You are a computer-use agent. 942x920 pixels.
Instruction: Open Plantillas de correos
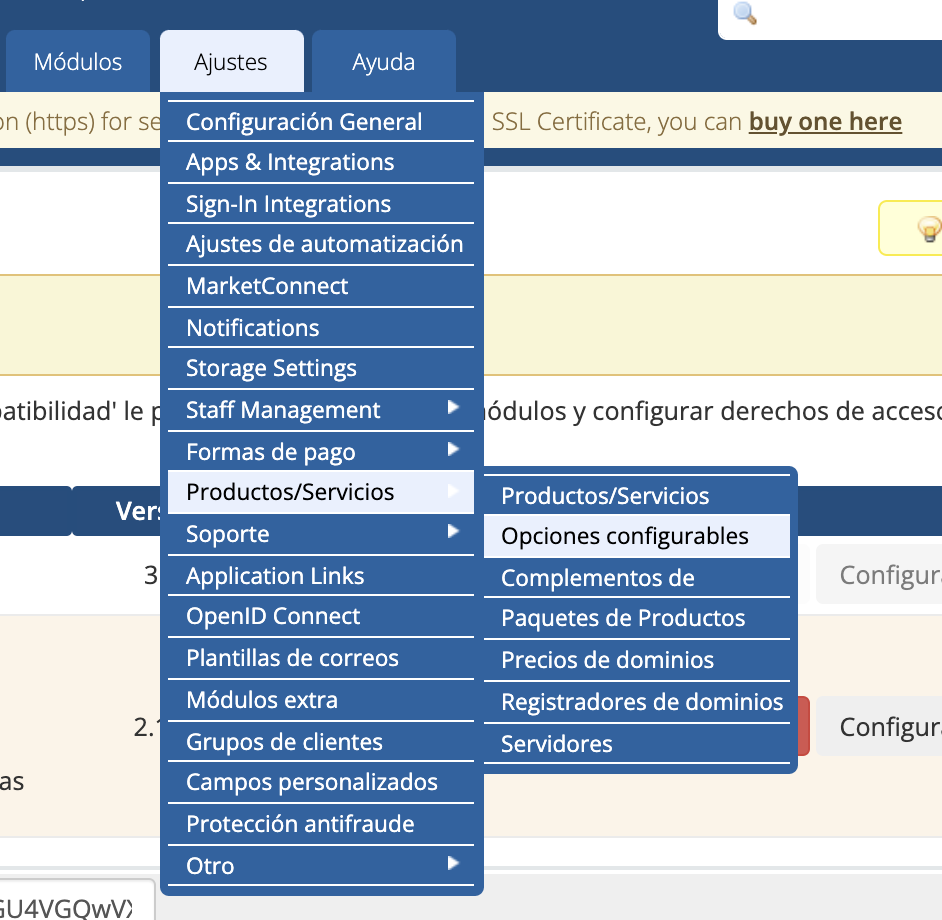(x=321, y=659)
